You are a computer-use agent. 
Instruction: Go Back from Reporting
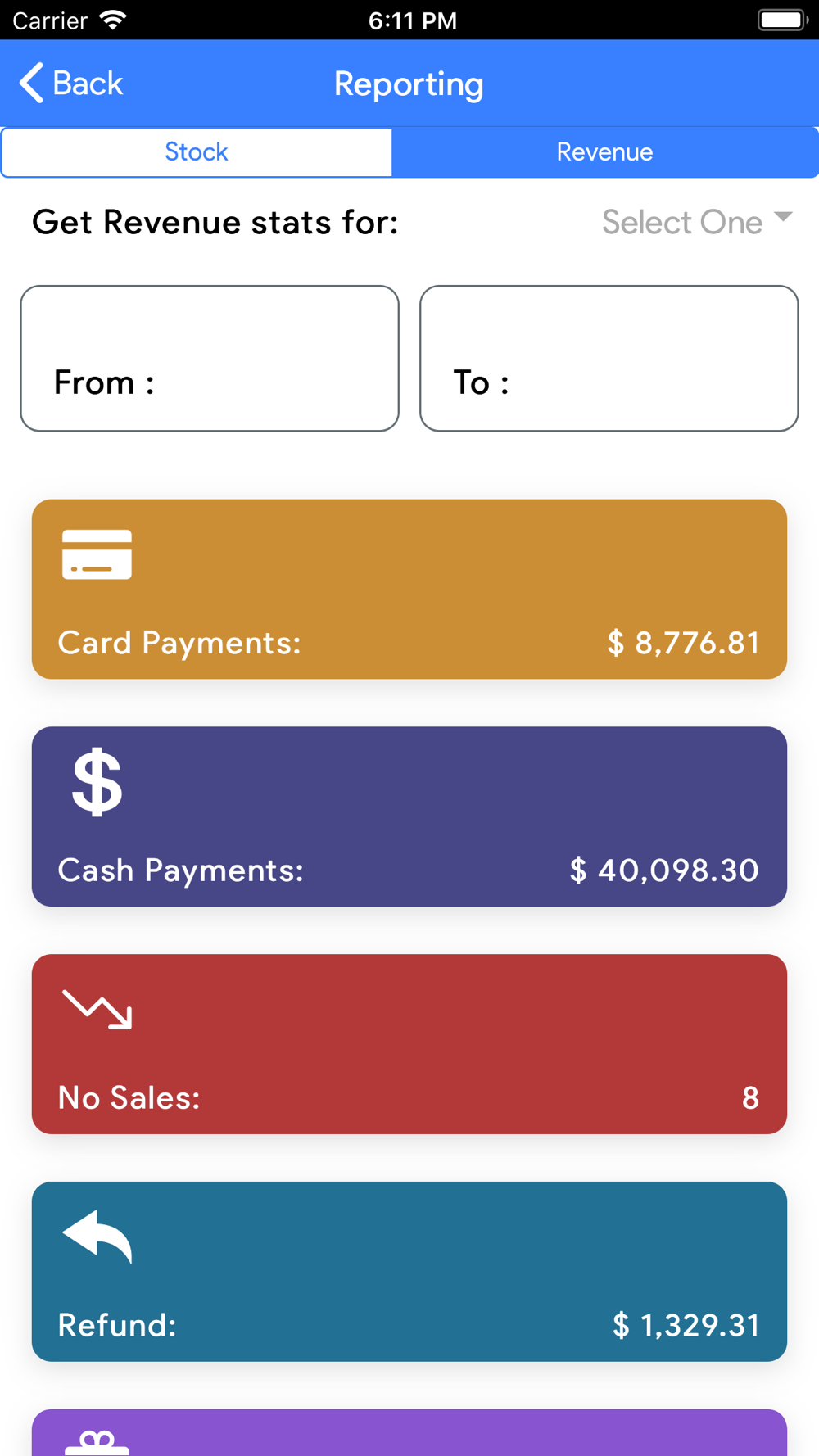tap(71, 83)
